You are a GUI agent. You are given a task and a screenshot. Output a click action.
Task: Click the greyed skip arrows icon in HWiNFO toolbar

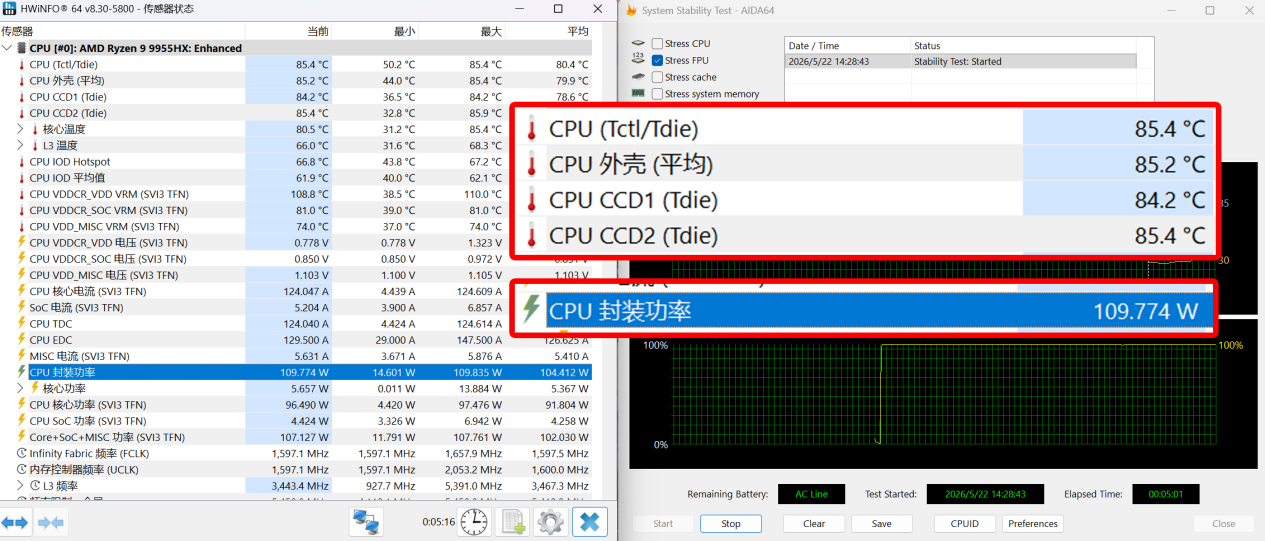tap(51, 522)
